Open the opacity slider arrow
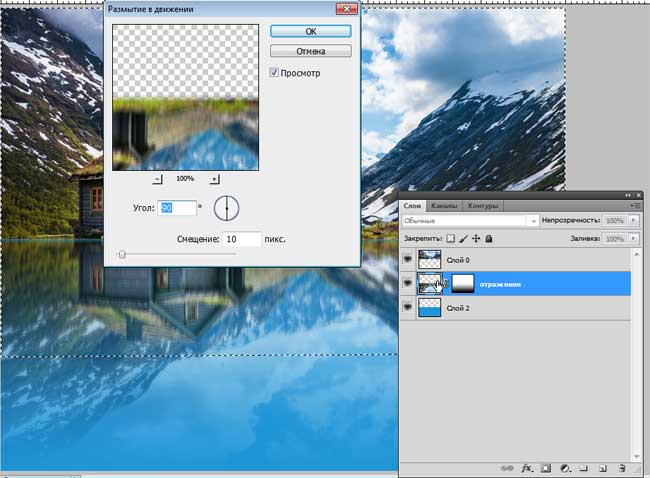650x478 pixels. 633,221
